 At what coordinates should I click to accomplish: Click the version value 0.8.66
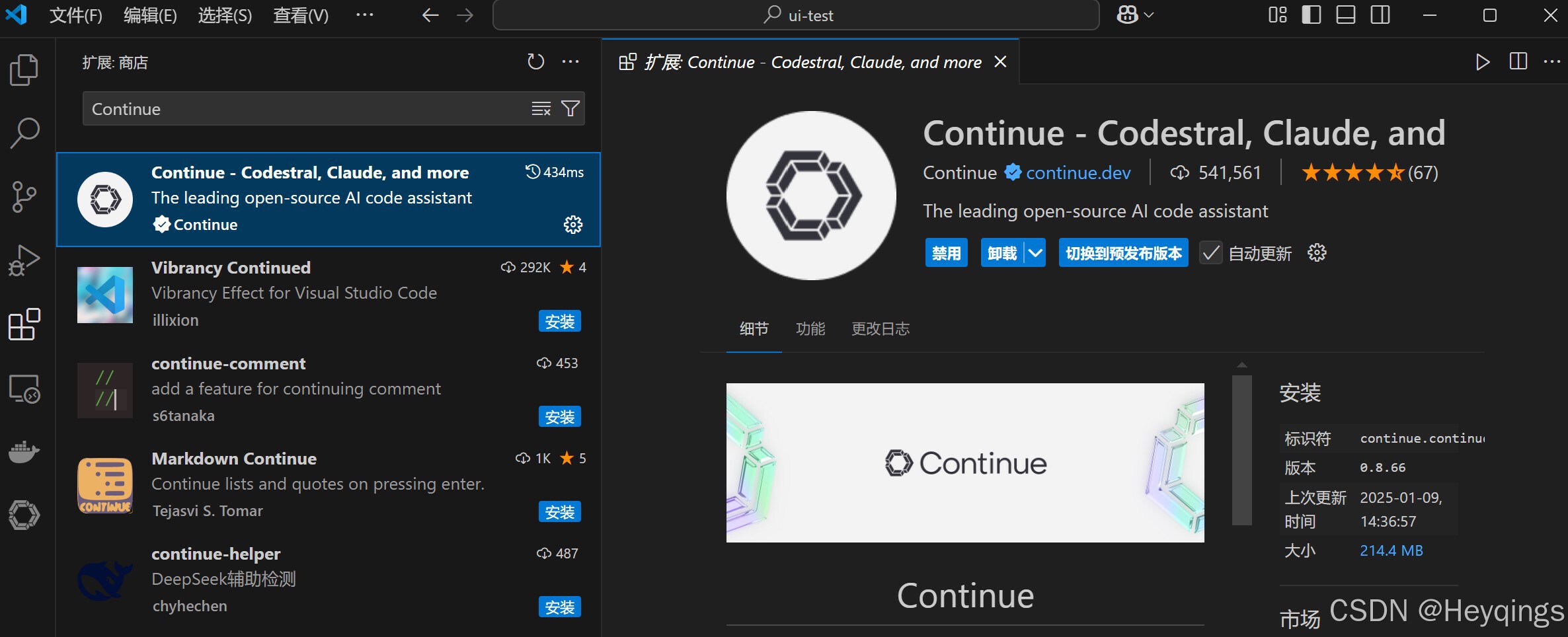(1382, 467)
